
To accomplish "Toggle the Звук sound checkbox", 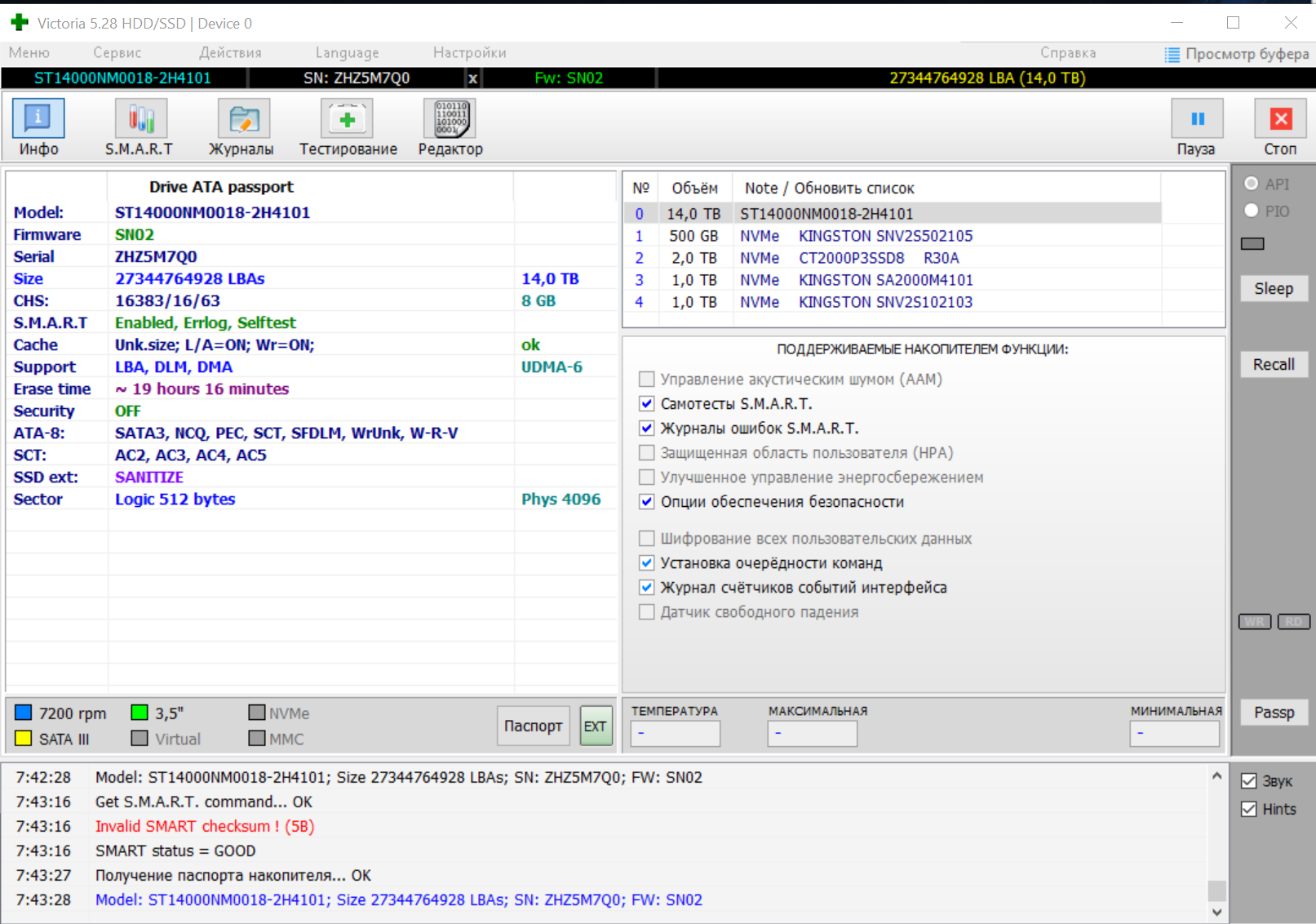I will pos(1249,781).
